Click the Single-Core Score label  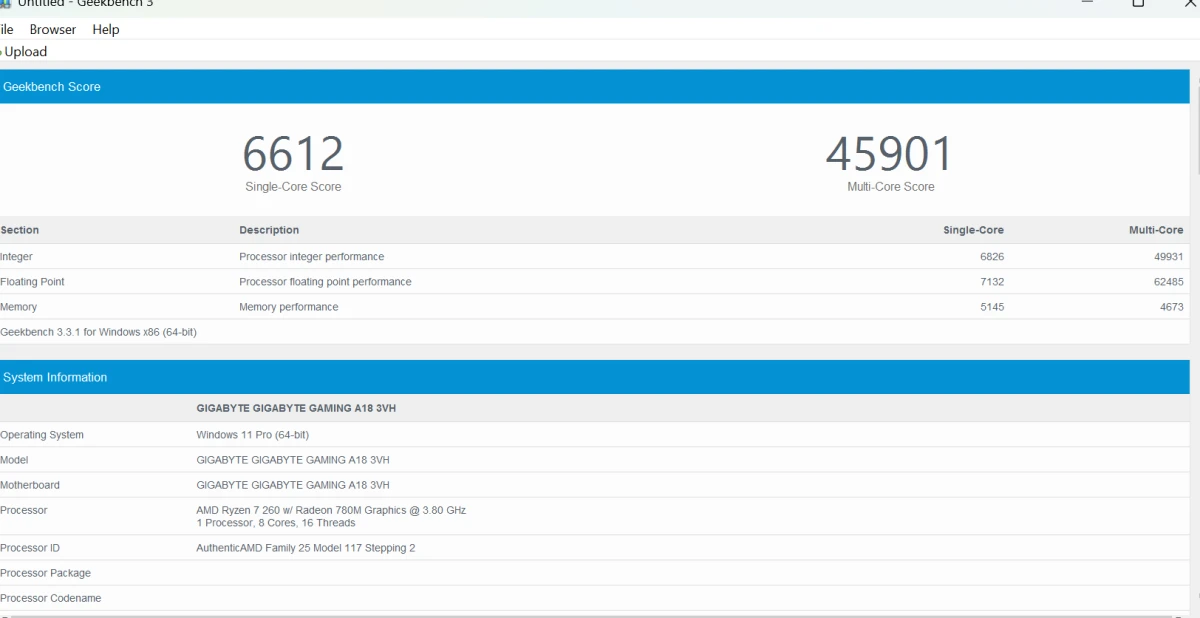[x=293, y=187]
